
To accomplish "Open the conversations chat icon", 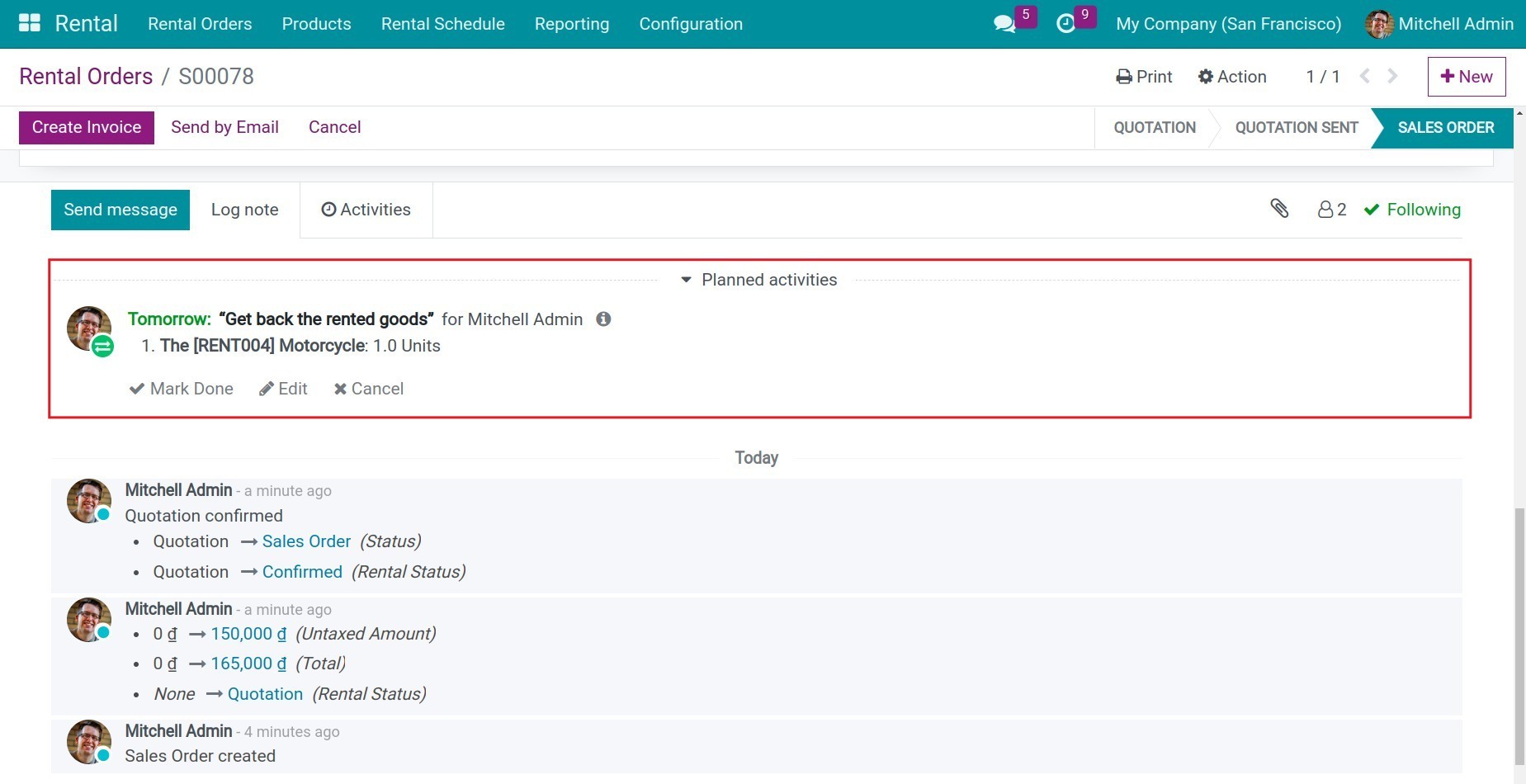I will coord(1004,24).
